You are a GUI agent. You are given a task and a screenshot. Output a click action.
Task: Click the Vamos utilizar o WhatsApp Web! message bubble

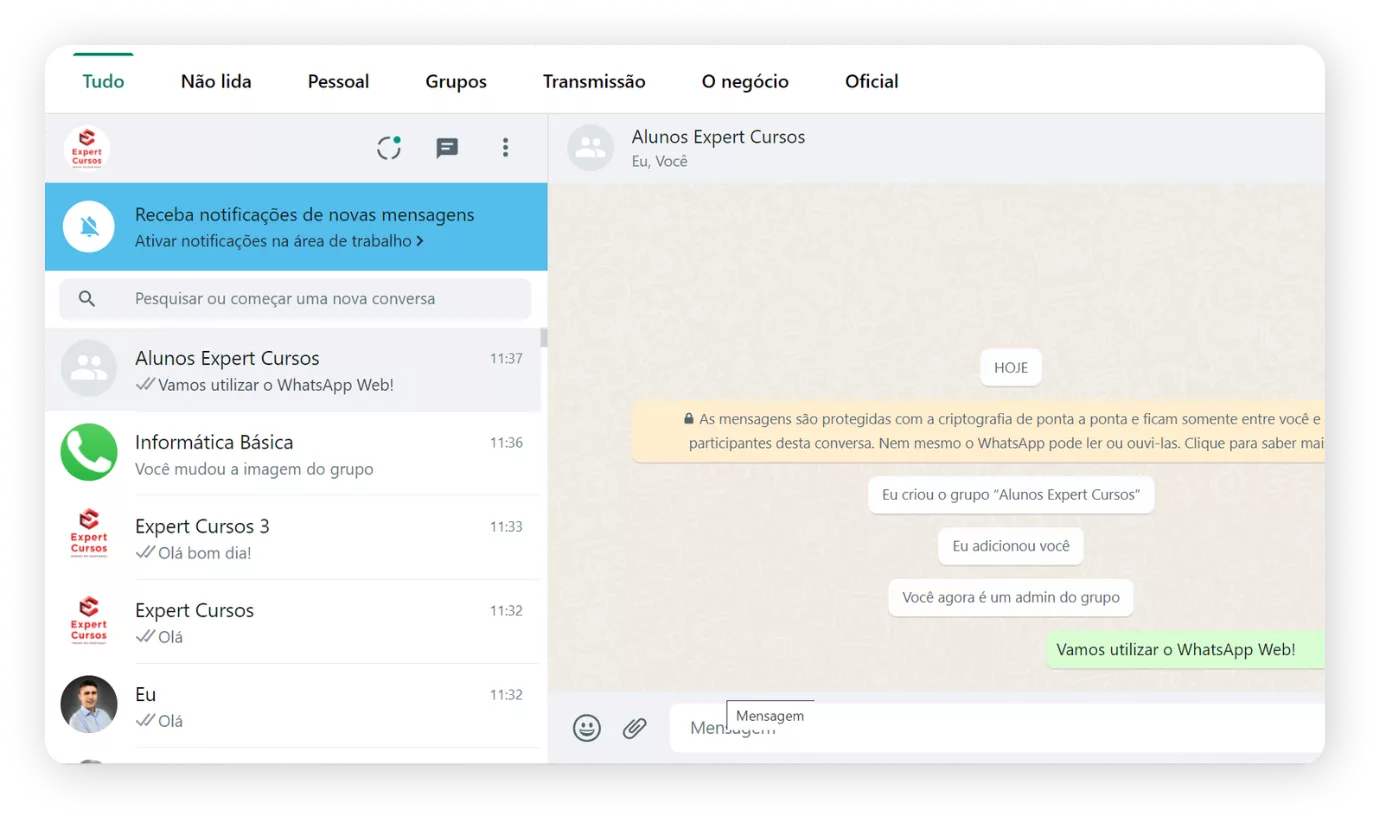[x=1185, y=650]
